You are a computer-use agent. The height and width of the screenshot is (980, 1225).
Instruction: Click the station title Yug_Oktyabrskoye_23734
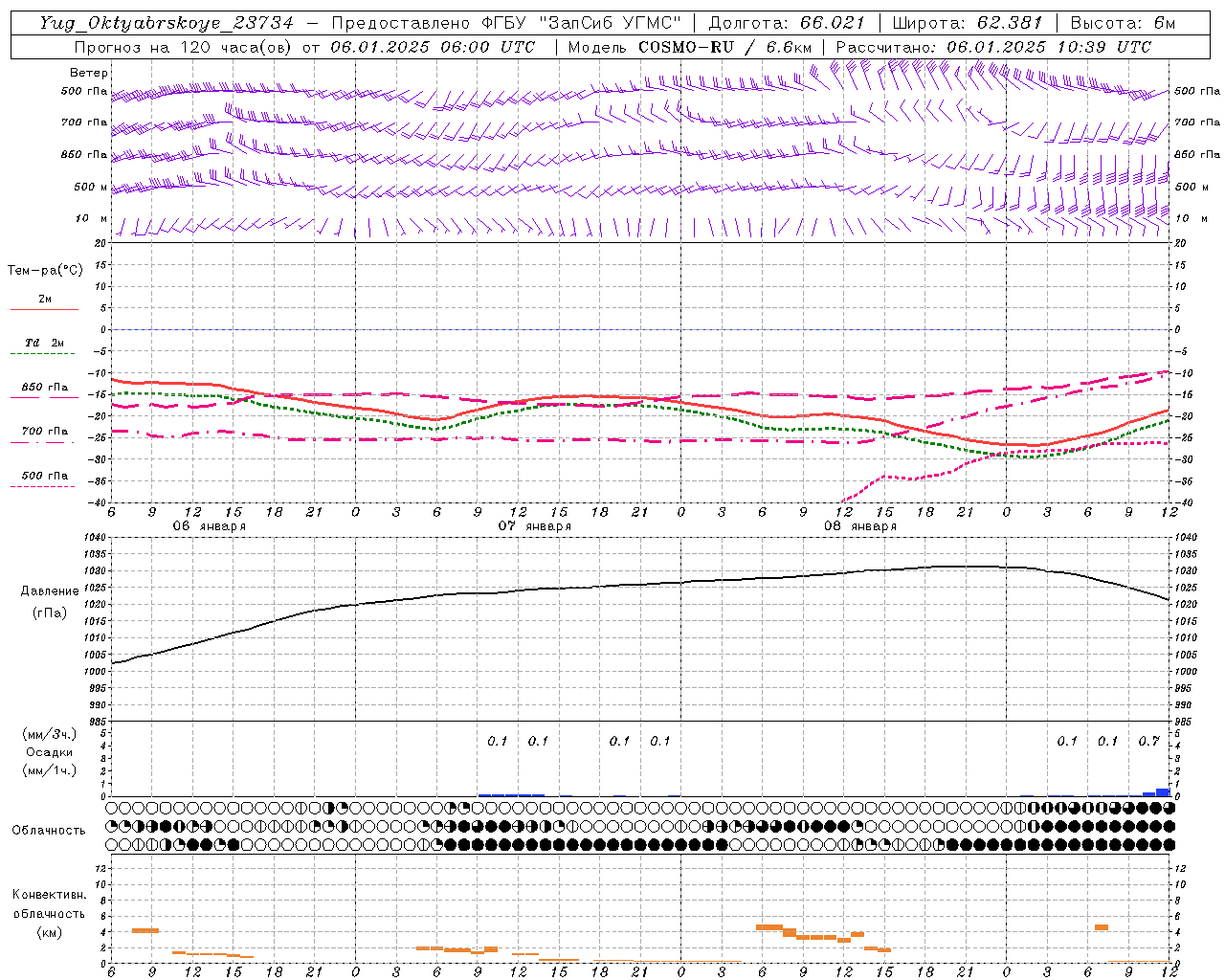[x=167, y=23]
